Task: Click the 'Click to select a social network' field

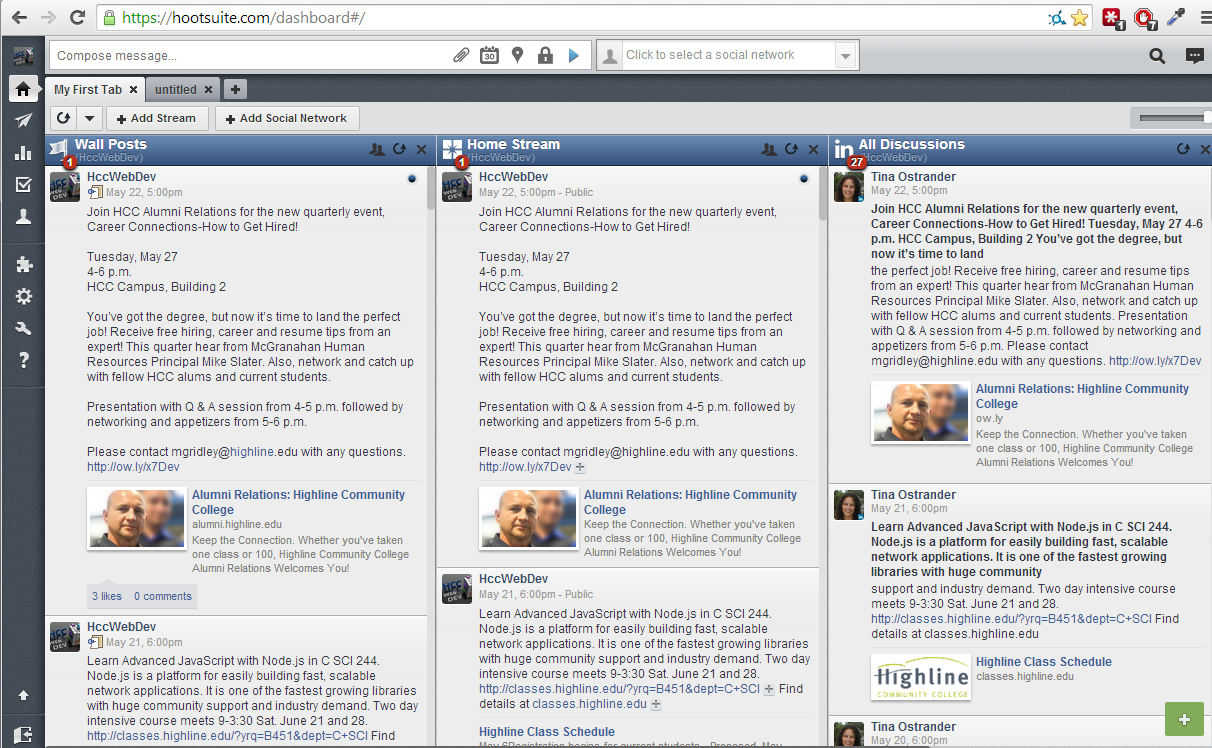Action: (x=727, y=55)
